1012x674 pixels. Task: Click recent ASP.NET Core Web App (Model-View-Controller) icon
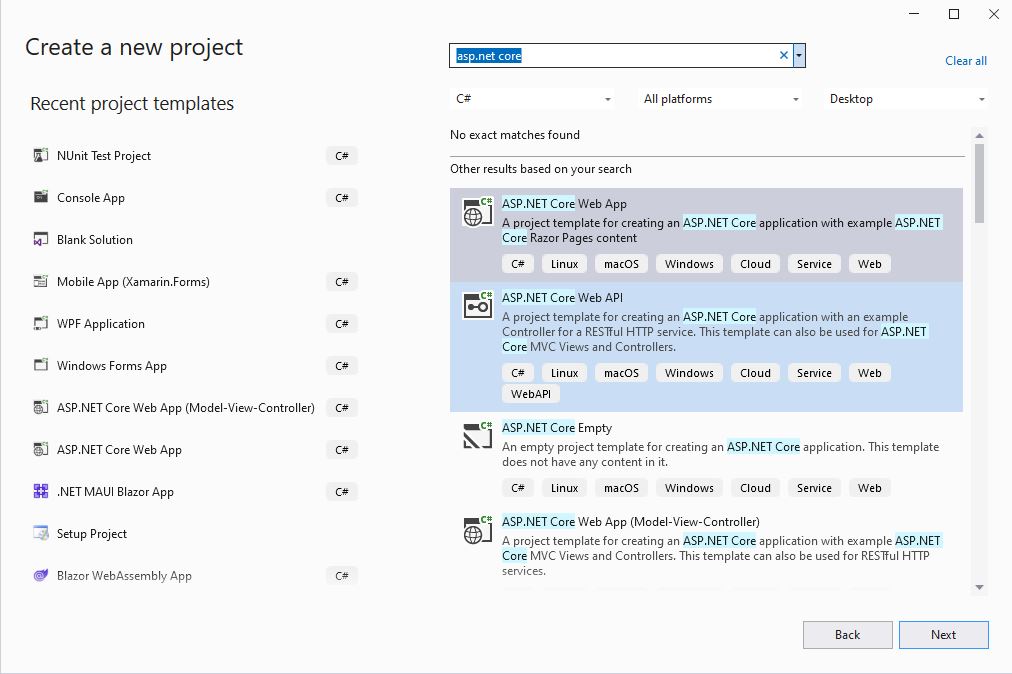coord(41,407)
